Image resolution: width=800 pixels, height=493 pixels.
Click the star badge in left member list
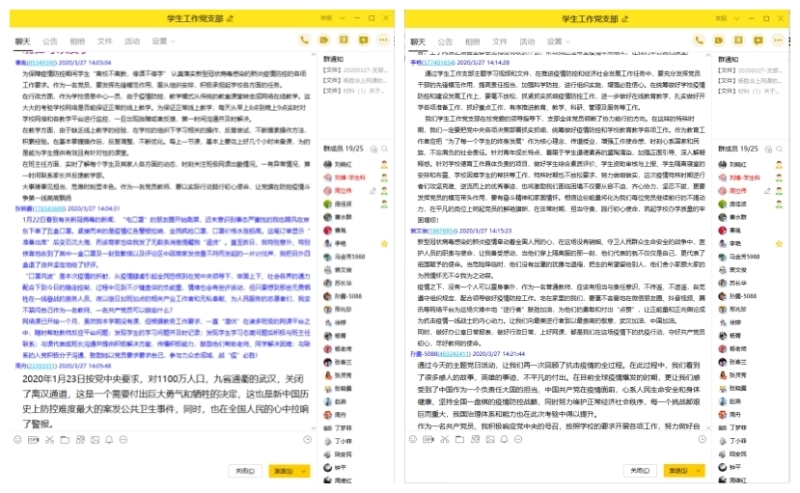tap(384, 244)
